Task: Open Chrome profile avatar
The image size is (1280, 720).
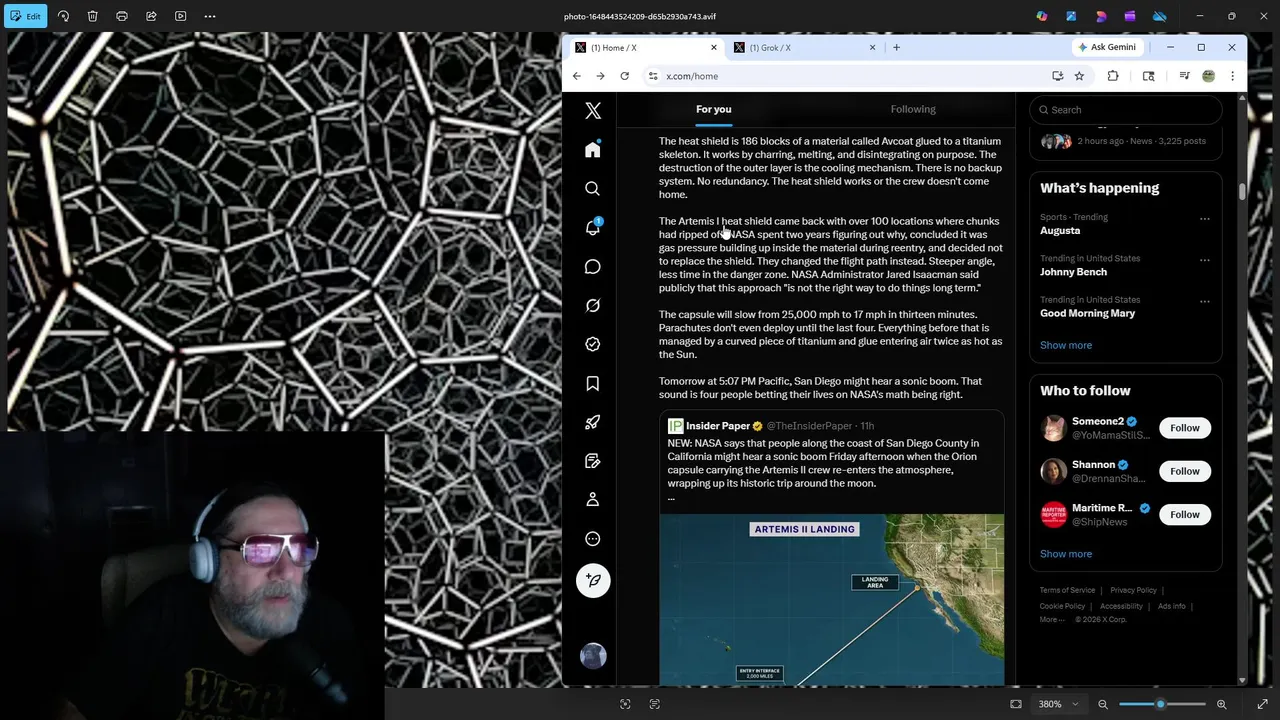Action: click(1208, 76)
